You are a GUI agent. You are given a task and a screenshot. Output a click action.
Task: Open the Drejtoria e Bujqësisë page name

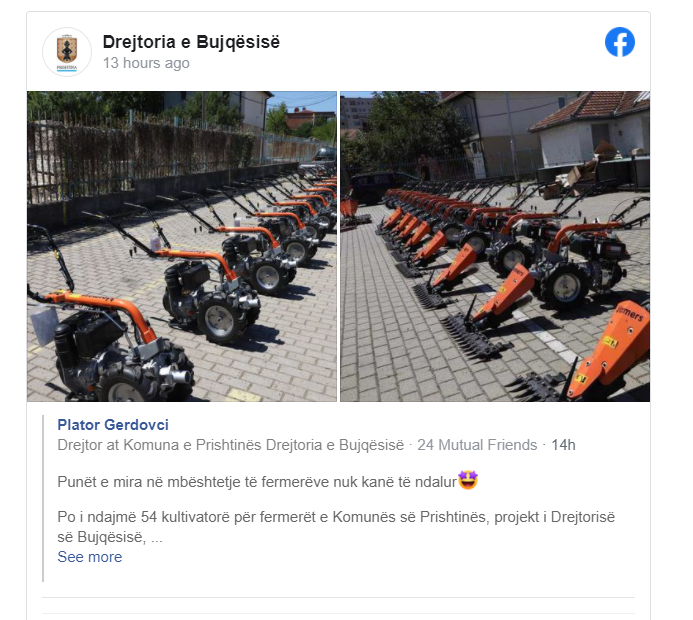191,42
